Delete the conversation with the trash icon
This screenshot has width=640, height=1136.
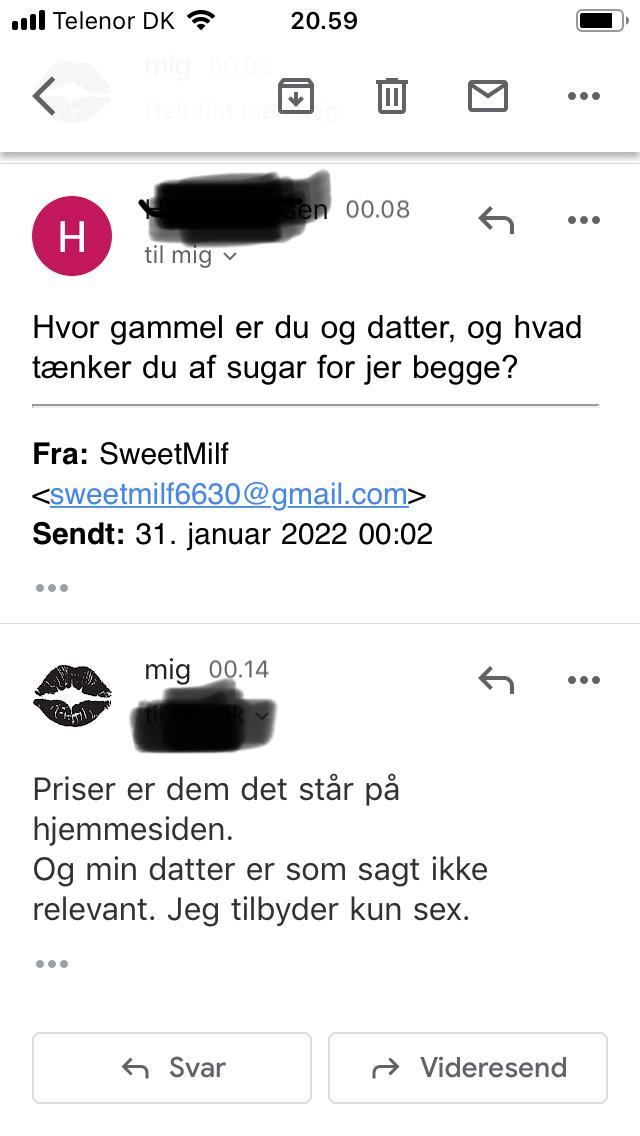[x=391, y=97]
